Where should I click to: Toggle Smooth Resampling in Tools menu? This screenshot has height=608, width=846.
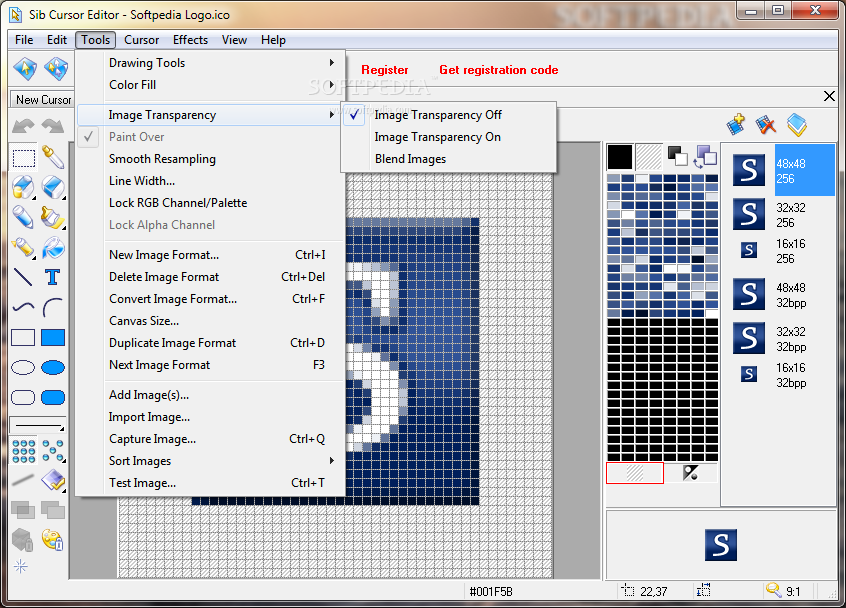(x=210, y=159)
